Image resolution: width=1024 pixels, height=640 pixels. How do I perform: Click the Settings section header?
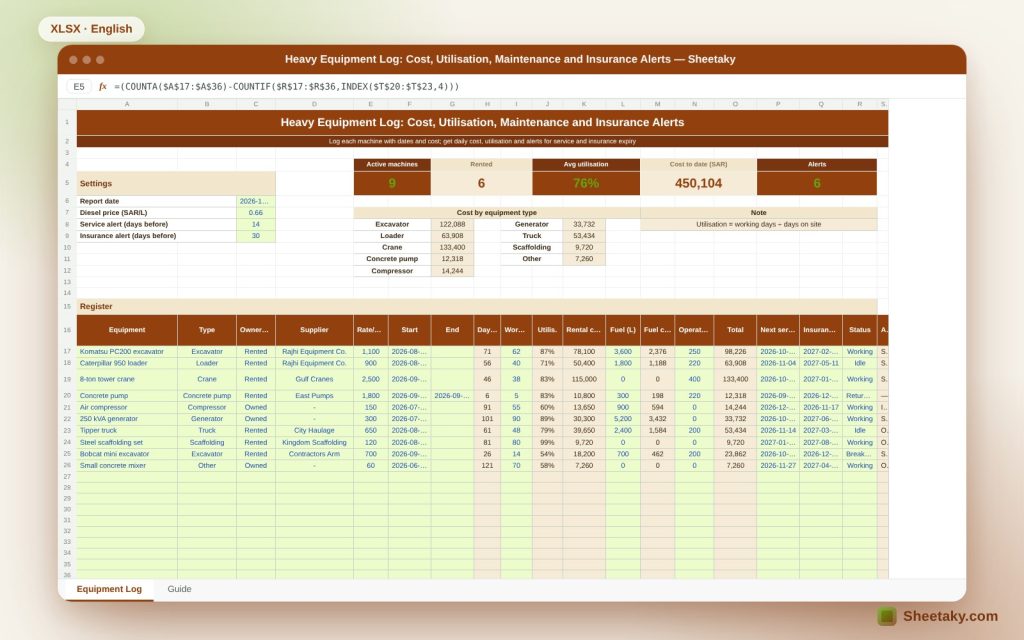[176, 184]
